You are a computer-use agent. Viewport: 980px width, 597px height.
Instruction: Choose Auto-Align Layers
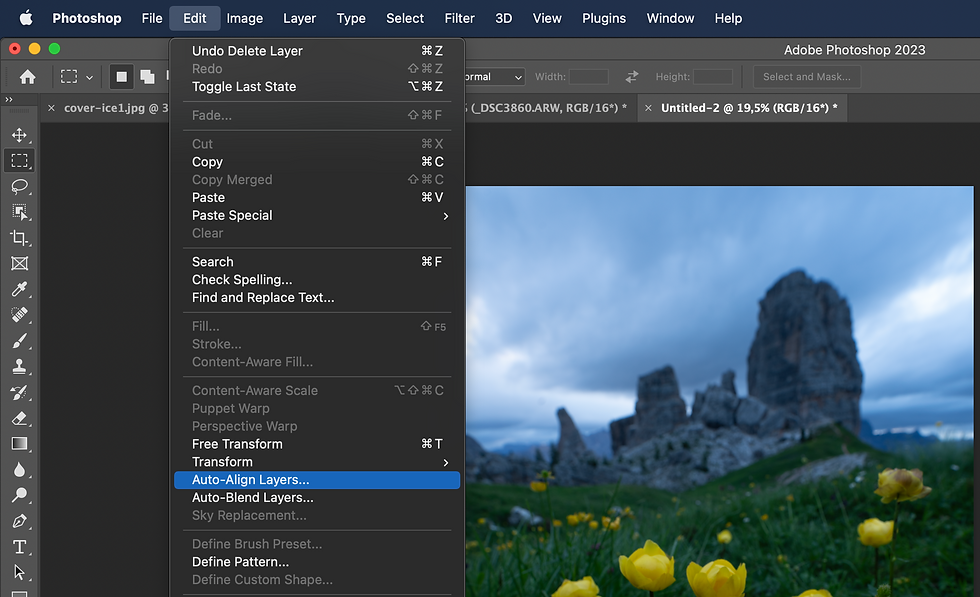(317, 480)
